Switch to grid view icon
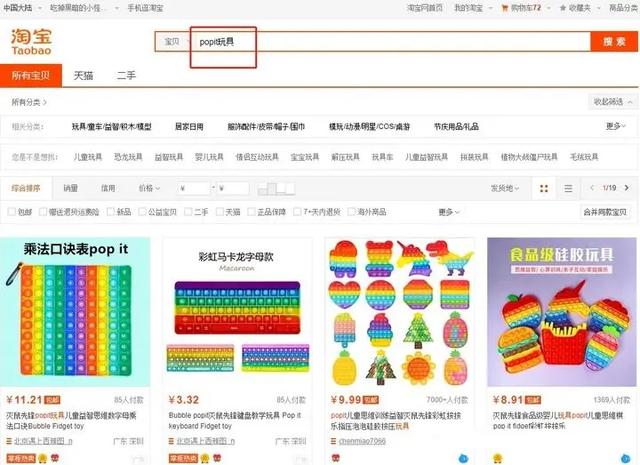This screenshot has height=465, width=640. [x=544, y=188]
